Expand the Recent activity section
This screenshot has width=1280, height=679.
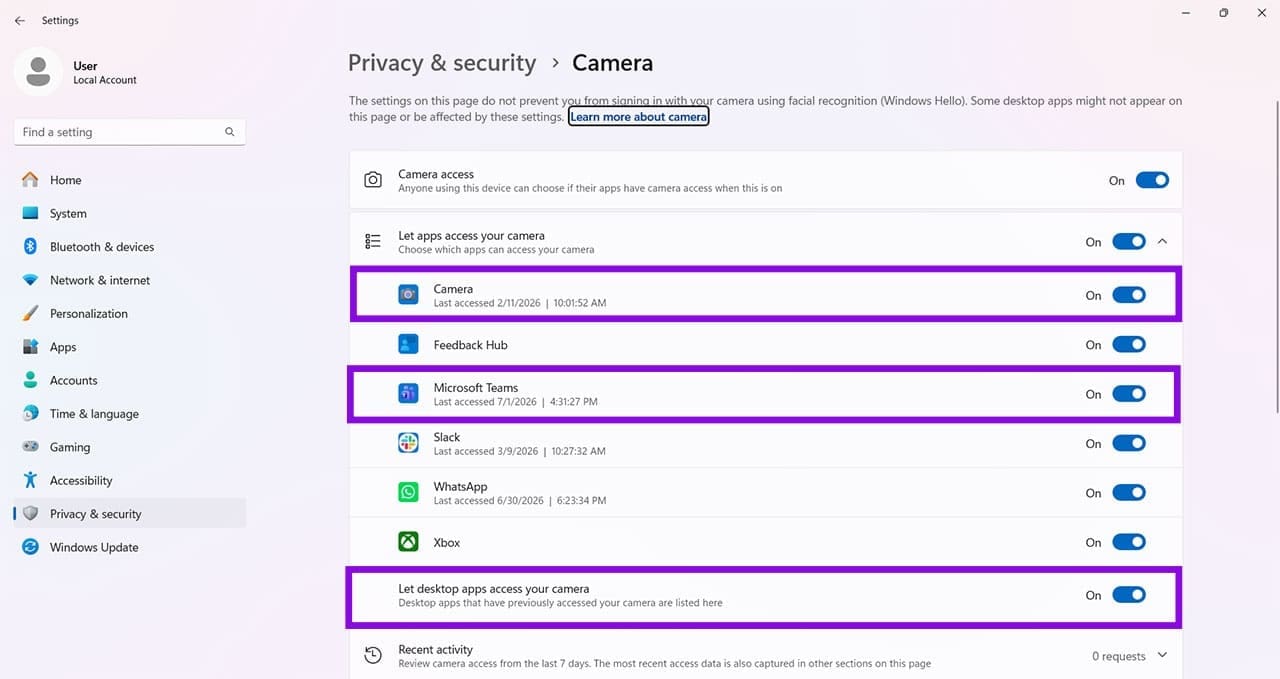1162,655
